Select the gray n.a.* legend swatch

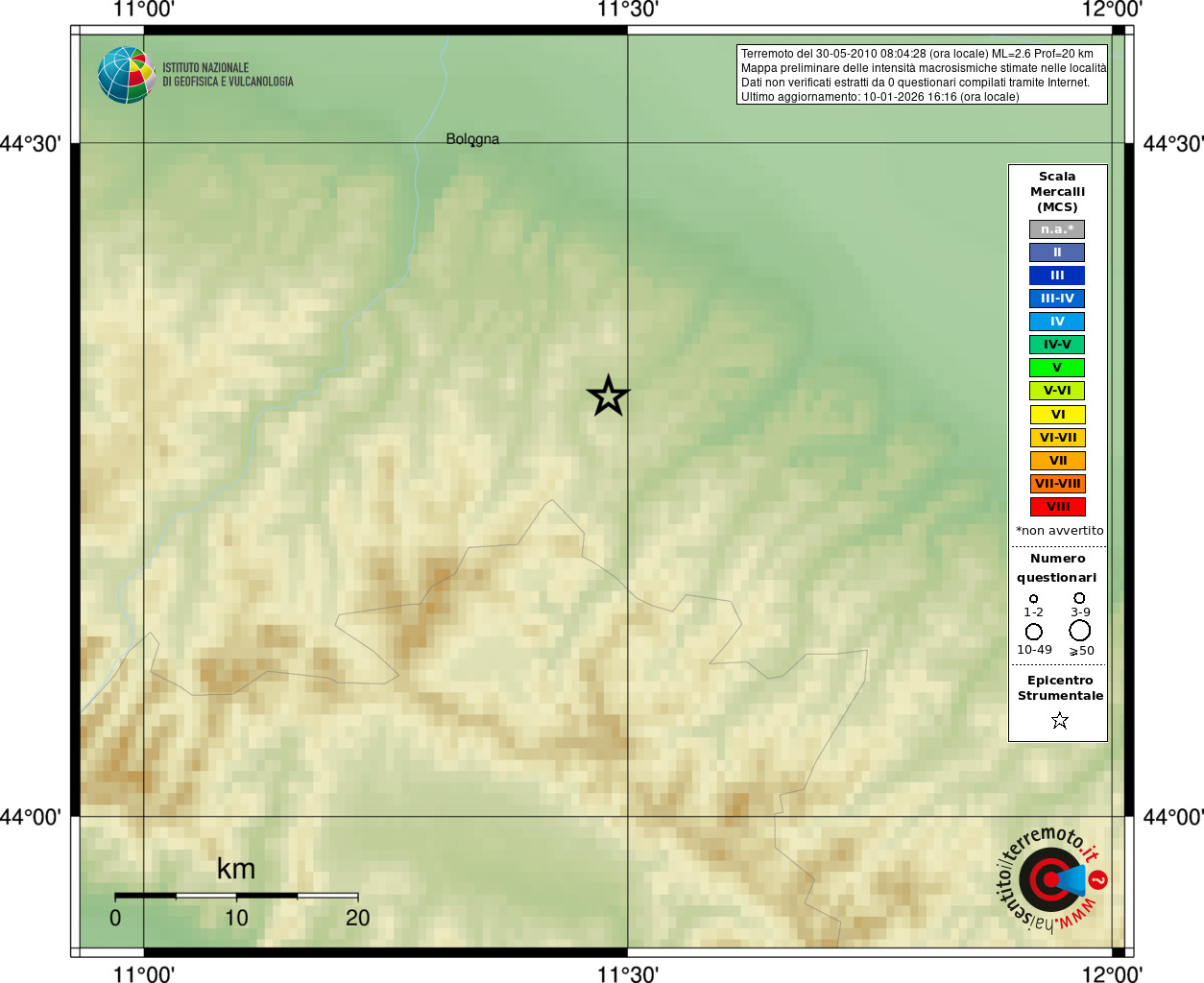coord(1057,229)
